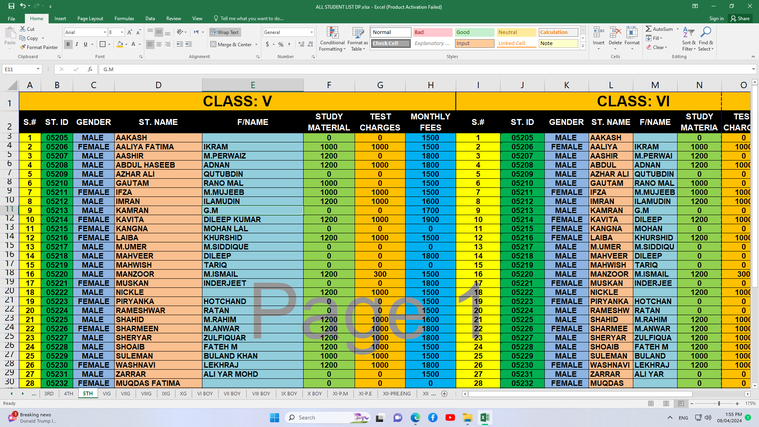Screen dimensions: 759x427
Task: Collapse the ribbon with the chevron
Action: (753, 57)
